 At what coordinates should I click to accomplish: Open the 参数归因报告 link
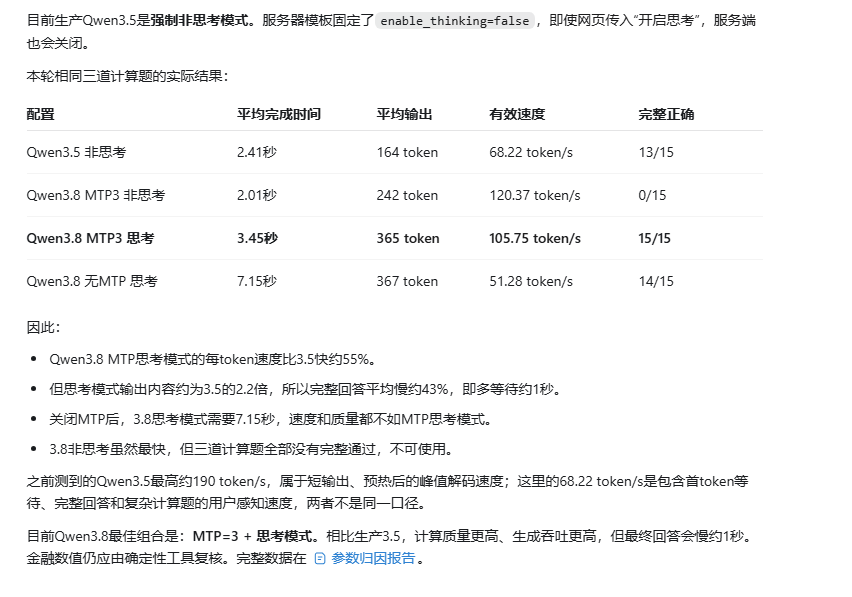point(373,558)
